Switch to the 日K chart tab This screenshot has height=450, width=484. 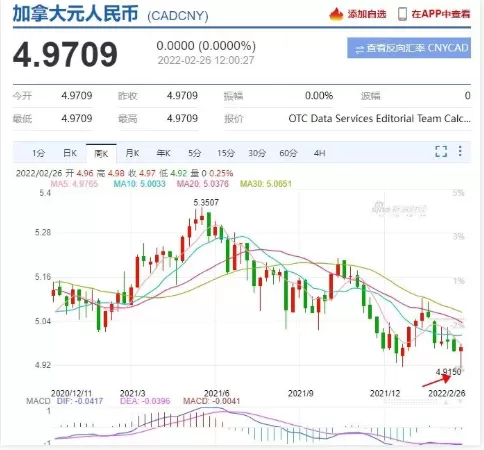point(70,153)
